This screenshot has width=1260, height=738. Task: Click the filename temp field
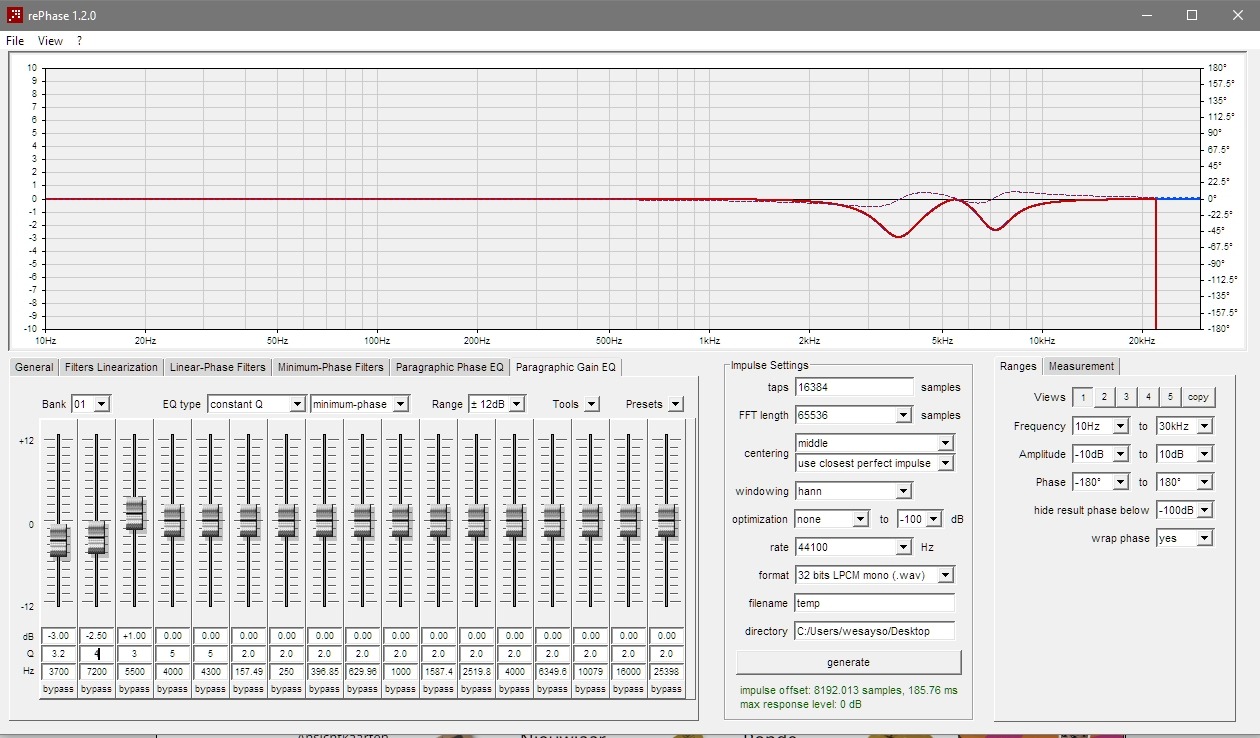point(874,603)
